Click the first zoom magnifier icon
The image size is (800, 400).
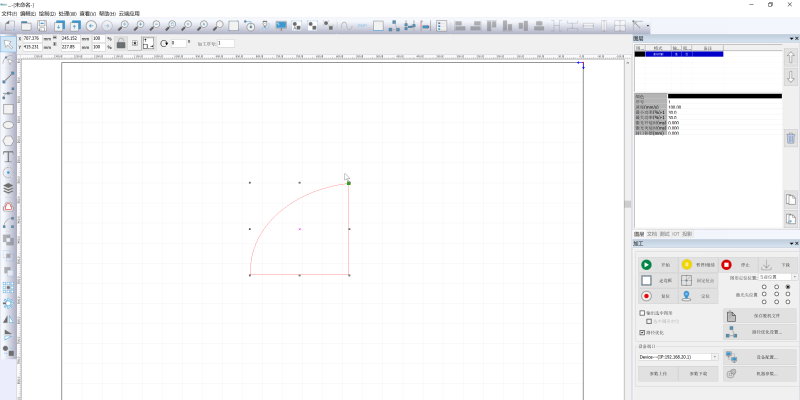tap(123, 26)
